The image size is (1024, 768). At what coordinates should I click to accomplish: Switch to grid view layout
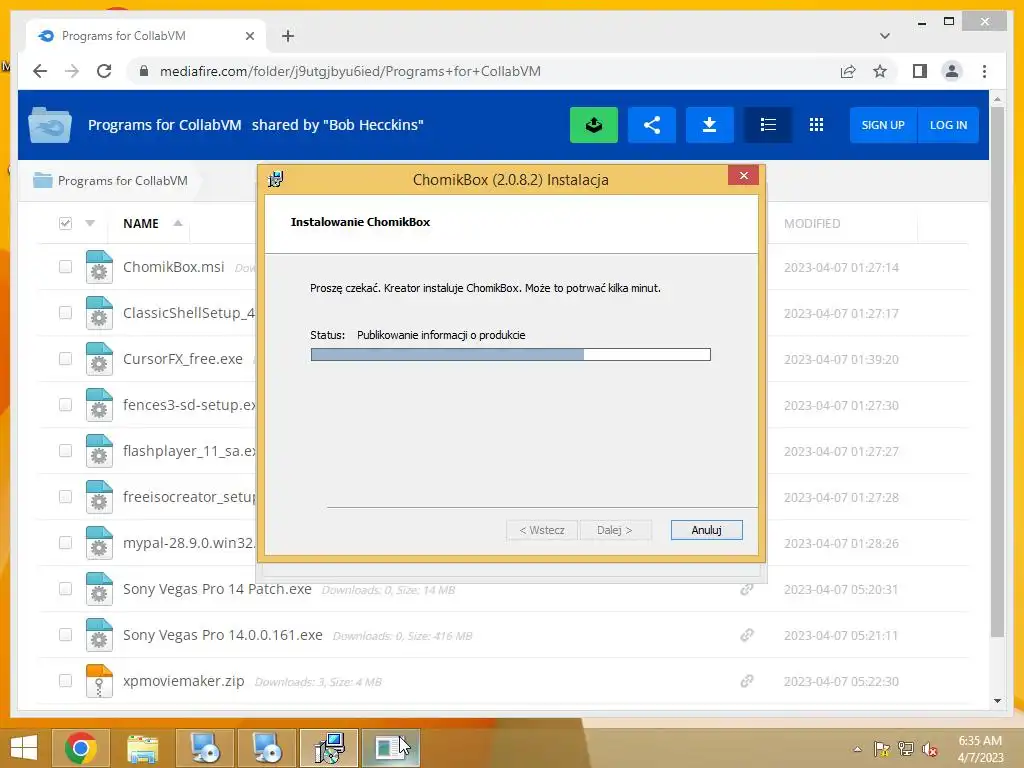(816, 125)
